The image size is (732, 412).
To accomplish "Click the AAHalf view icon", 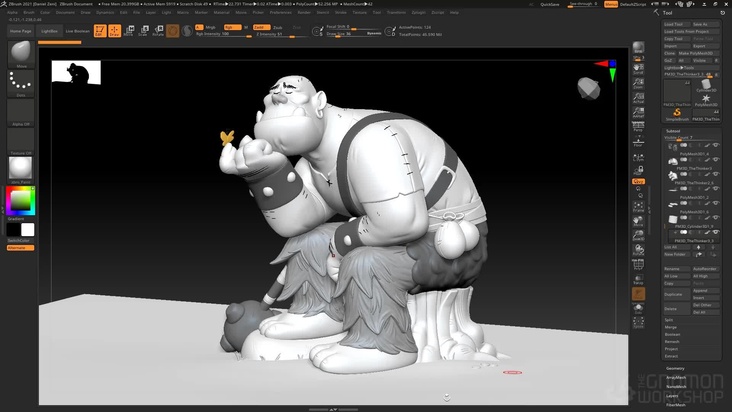I will (638, 112).
